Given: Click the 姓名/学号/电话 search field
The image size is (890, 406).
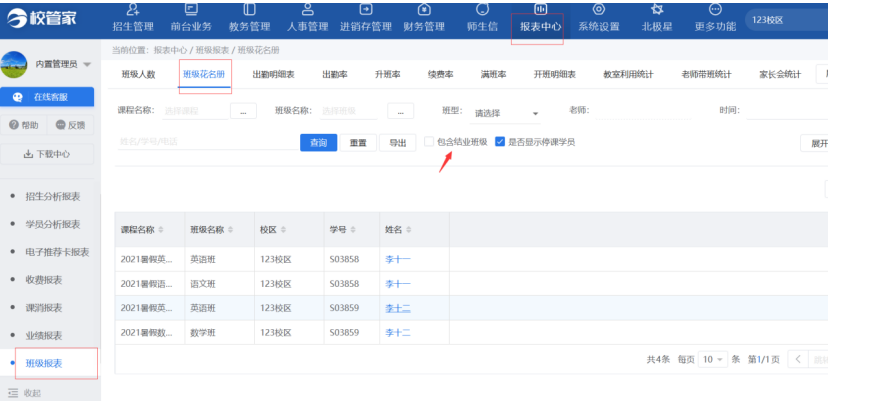Looking at the screenshot, I should click(x=207, y=142).
